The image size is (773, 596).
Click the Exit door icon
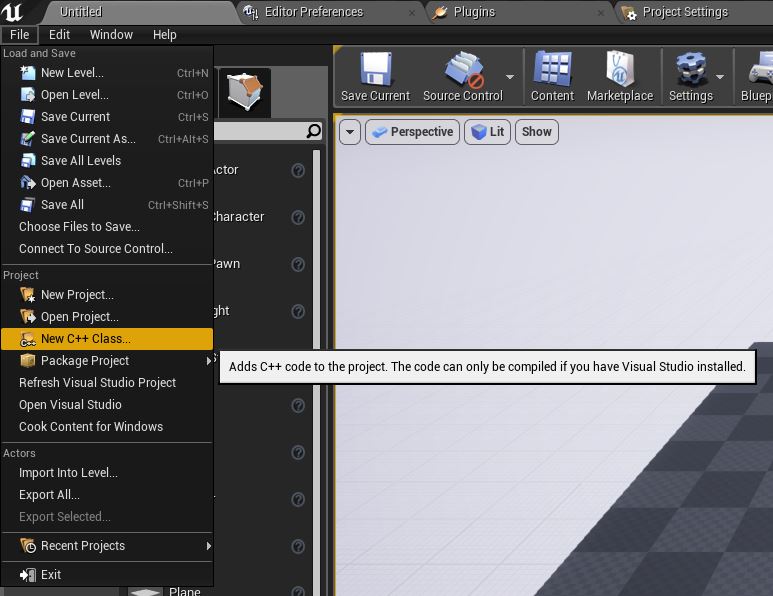[28, 575]
